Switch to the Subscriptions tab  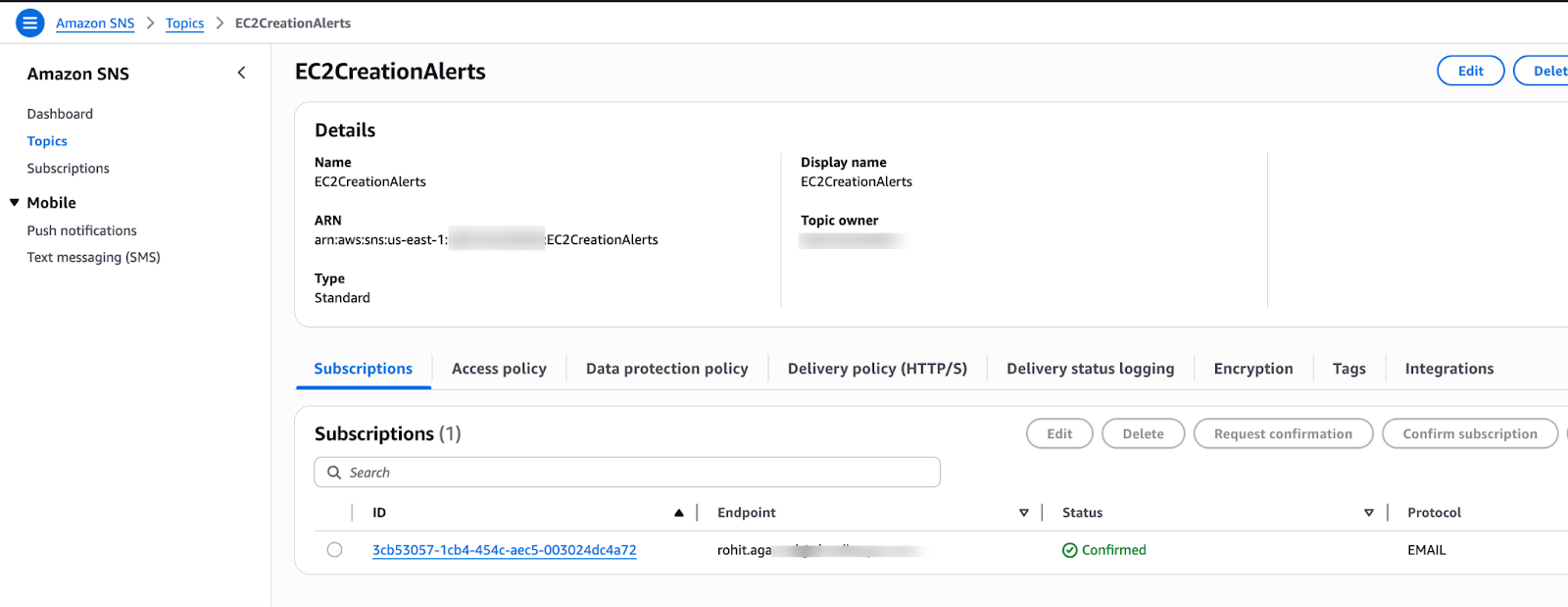pyautogui.click(x=363, y=369)
